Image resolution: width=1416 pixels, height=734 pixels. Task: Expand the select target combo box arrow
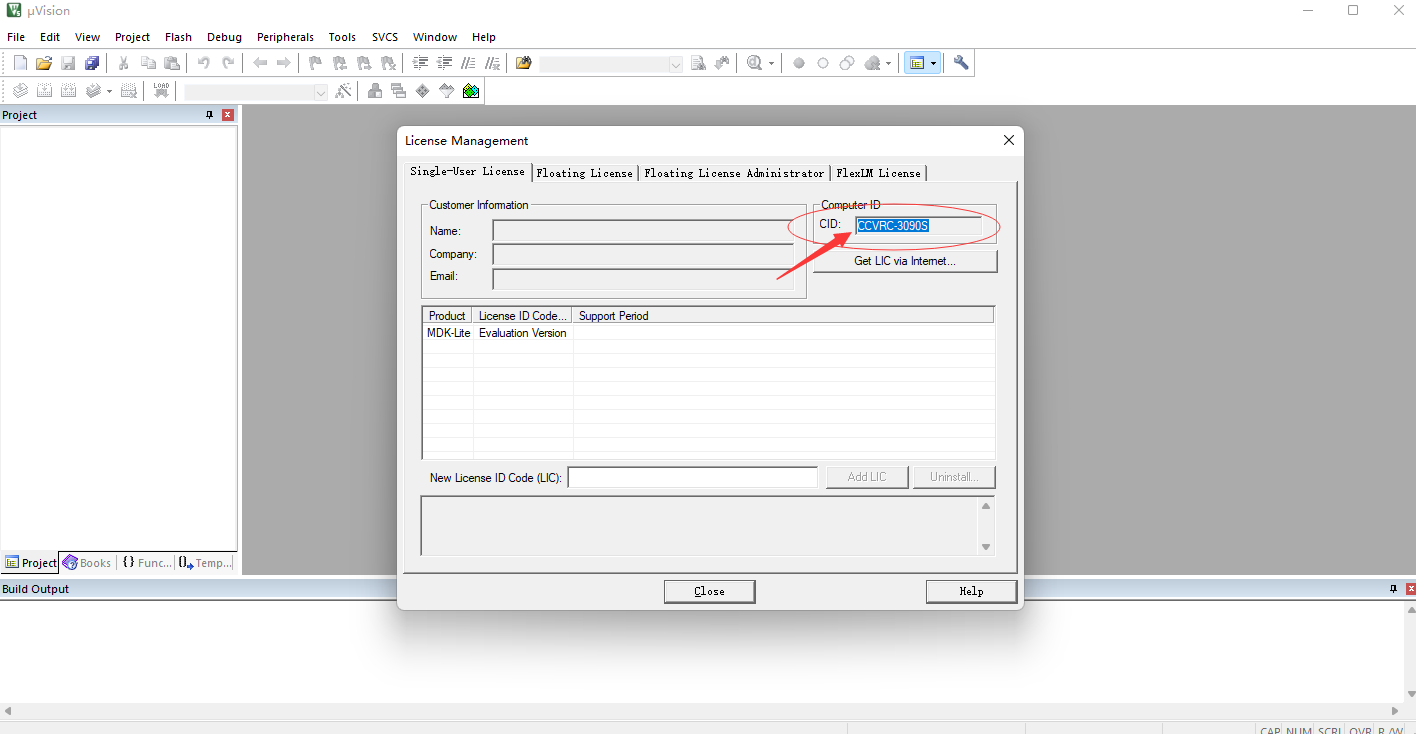[x=320, y=92]
